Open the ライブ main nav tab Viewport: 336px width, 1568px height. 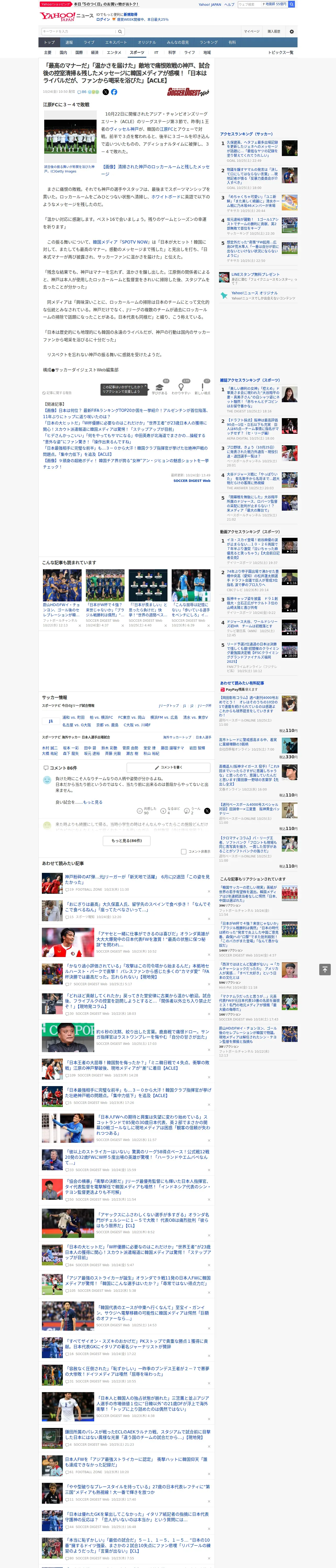(x=89, y=43)
